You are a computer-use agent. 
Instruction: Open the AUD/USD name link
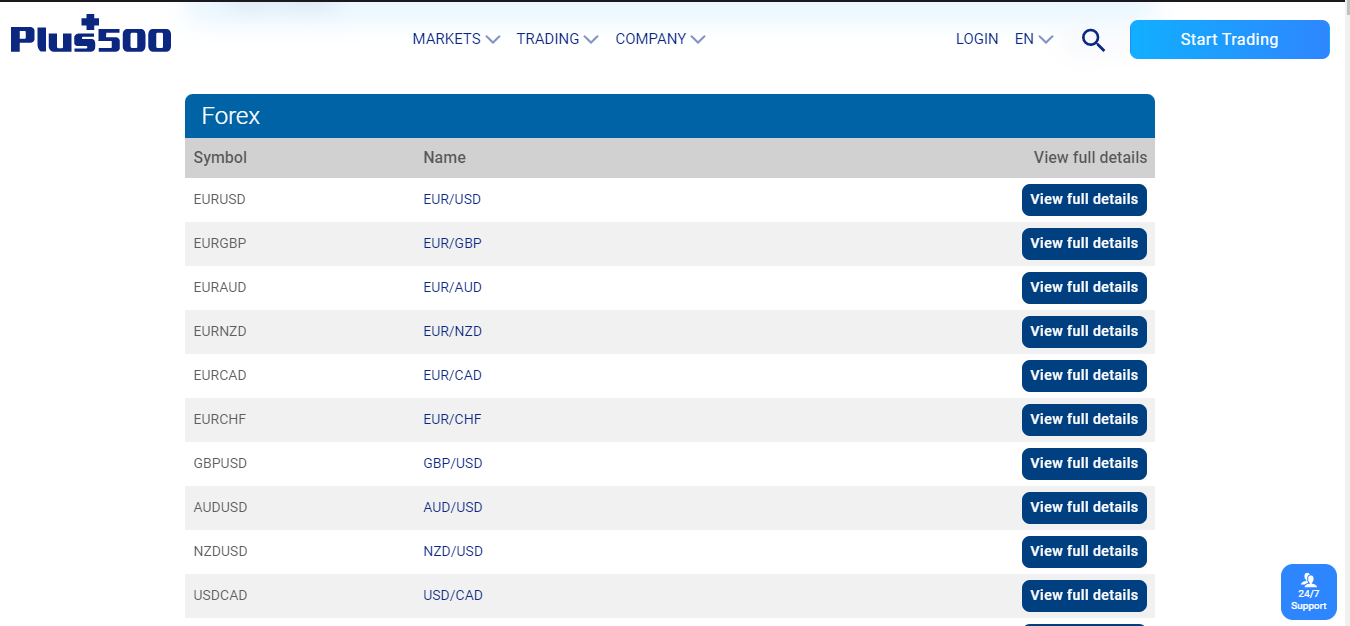(x=453, y=507)
